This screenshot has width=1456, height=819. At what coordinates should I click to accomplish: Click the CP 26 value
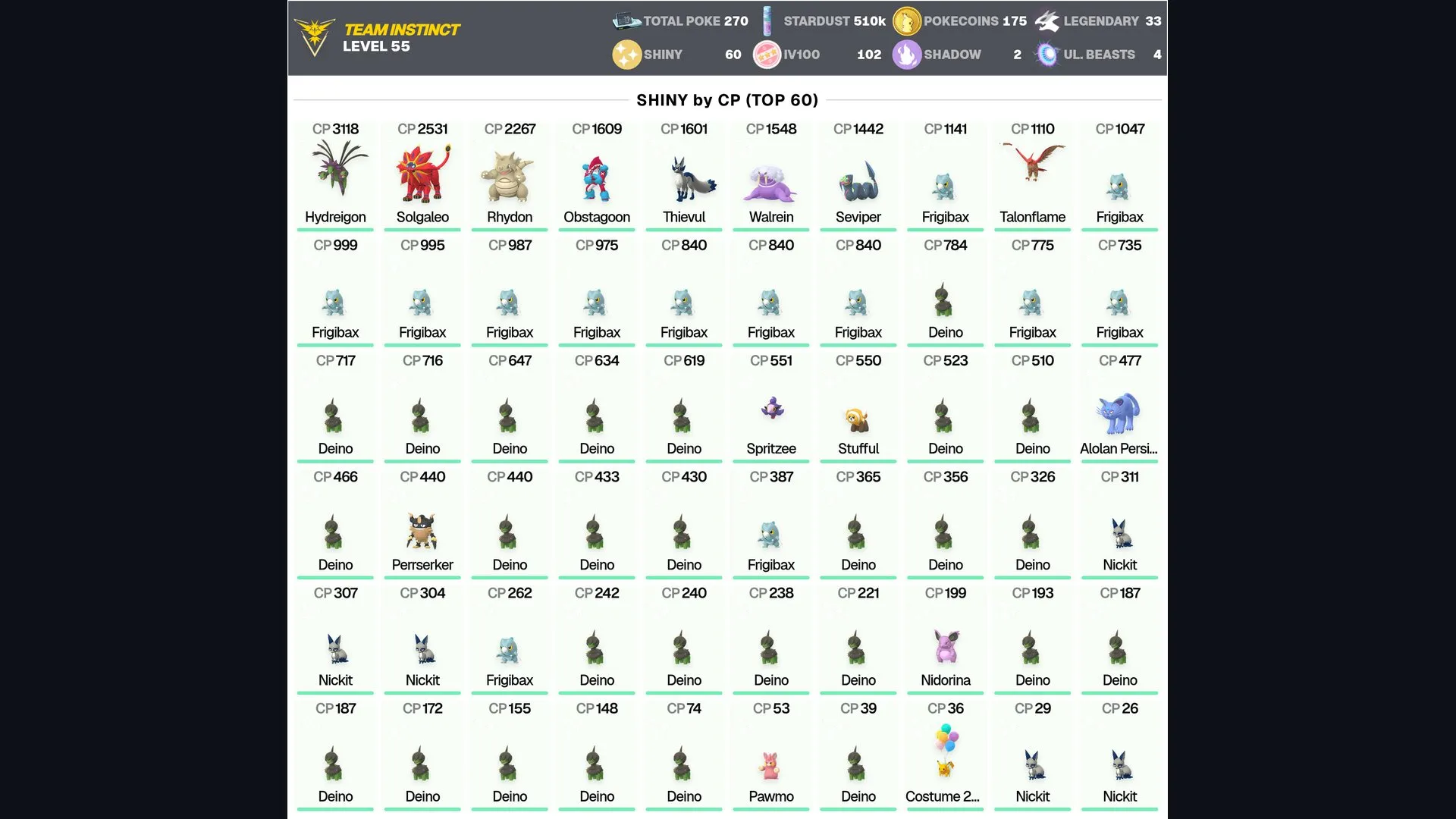[x=1120, y=708]
